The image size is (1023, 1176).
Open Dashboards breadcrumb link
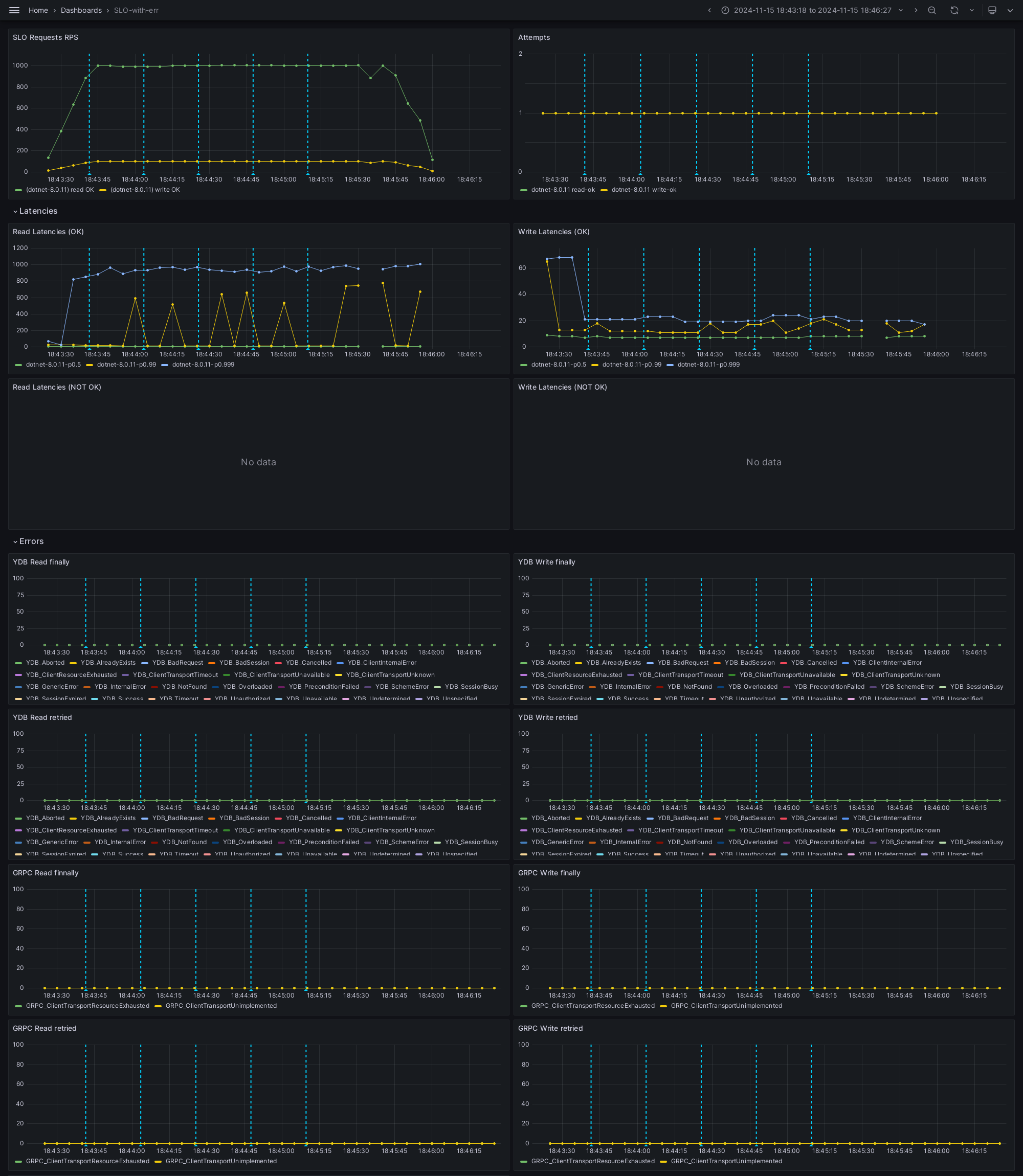tap(81, 10)
